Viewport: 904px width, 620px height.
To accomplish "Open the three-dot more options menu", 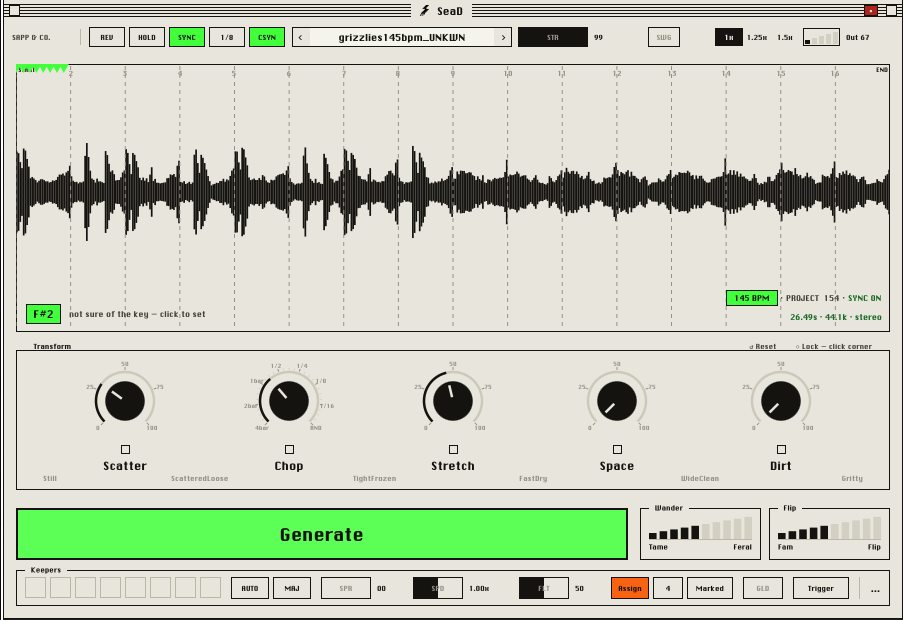I will click(x=875, y=589).
